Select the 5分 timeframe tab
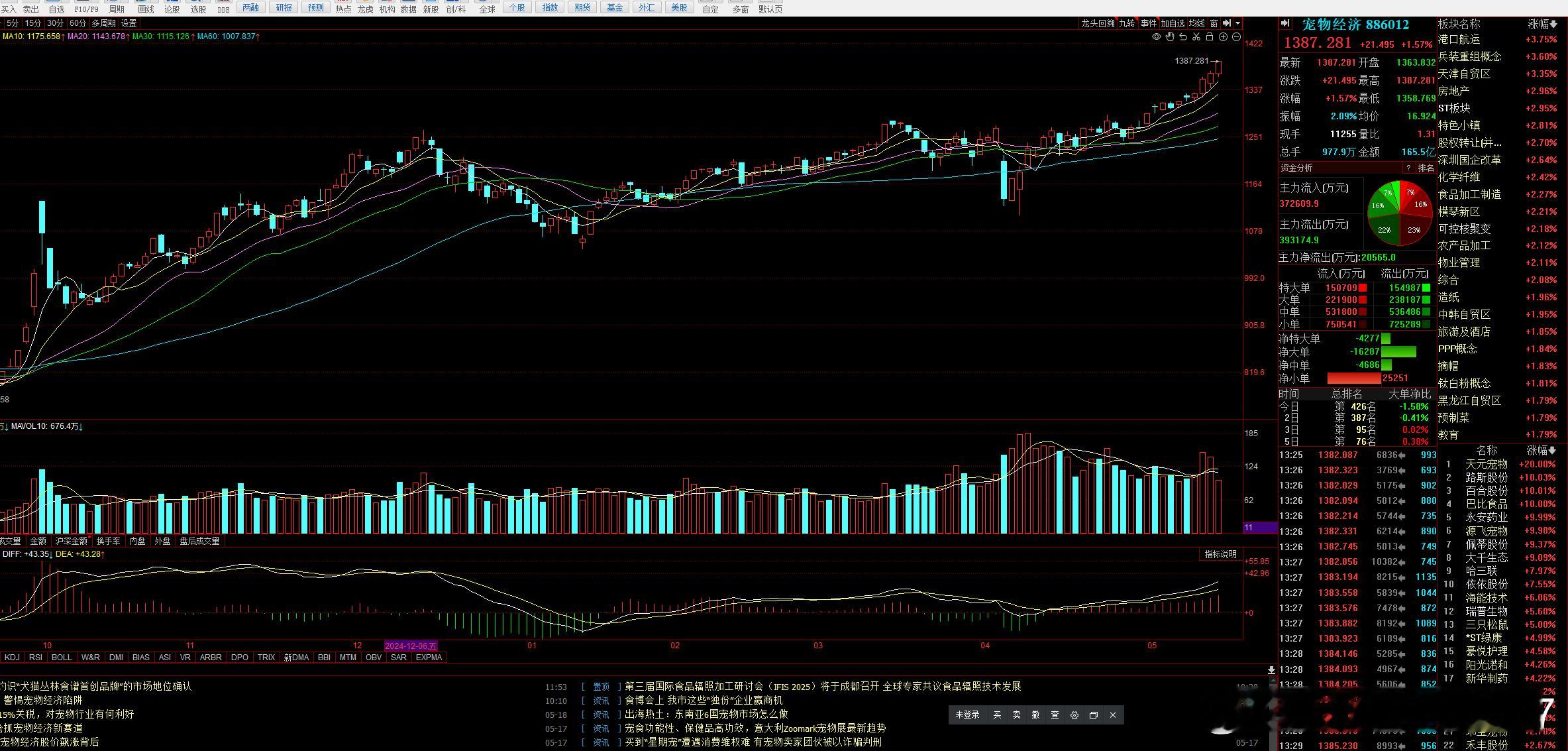The height and width of the screenshot is (751, 1568). point(13,23)
